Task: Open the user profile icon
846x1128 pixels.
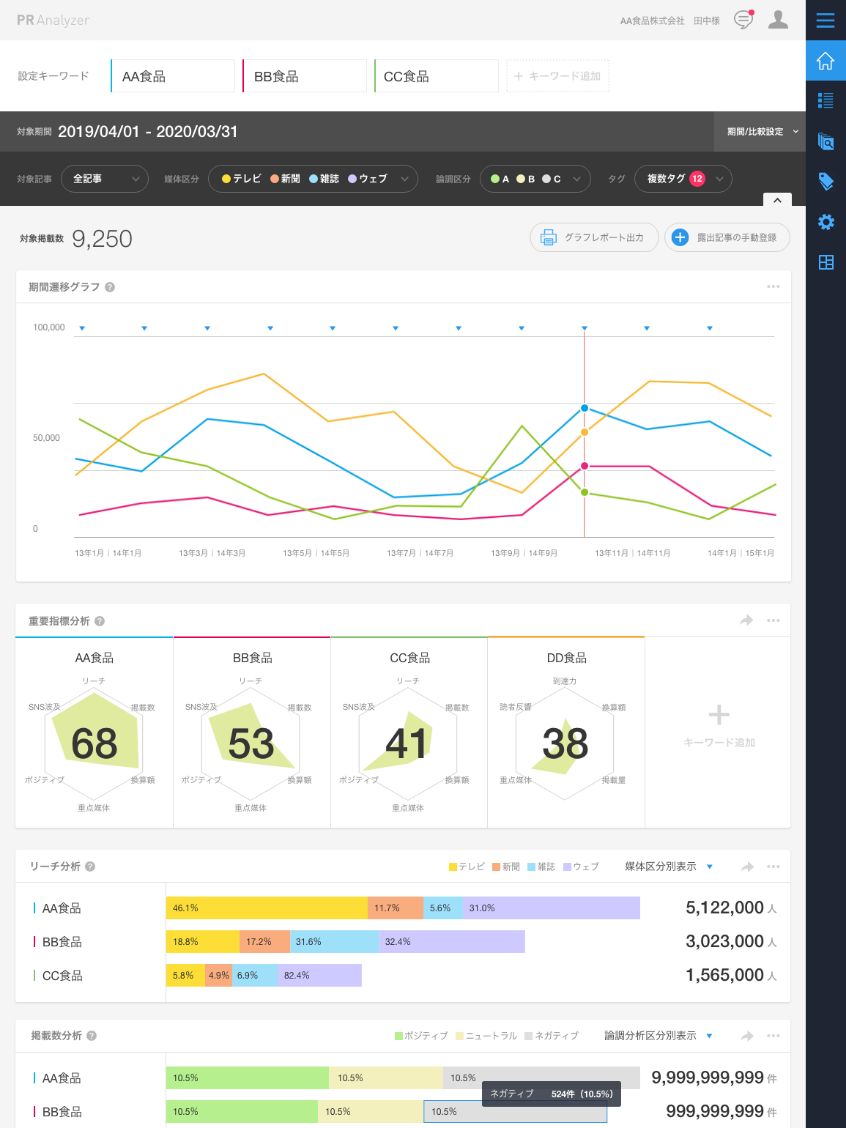Action: [x=778, y=20]
